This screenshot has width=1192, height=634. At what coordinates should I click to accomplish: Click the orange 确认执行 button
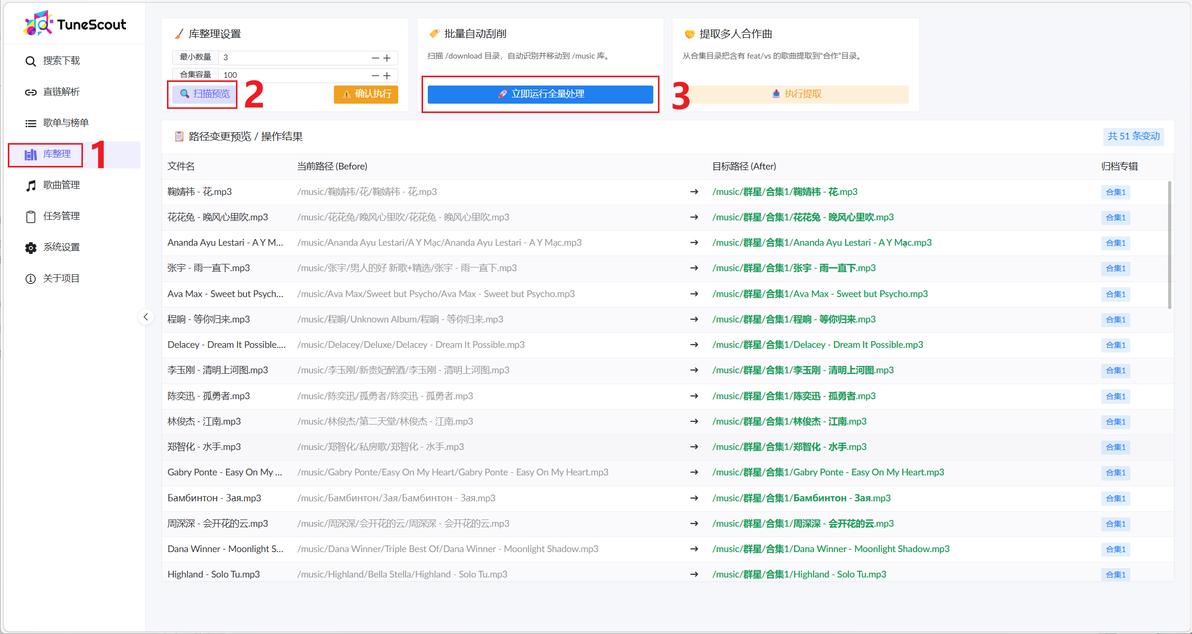coord(366,94)
